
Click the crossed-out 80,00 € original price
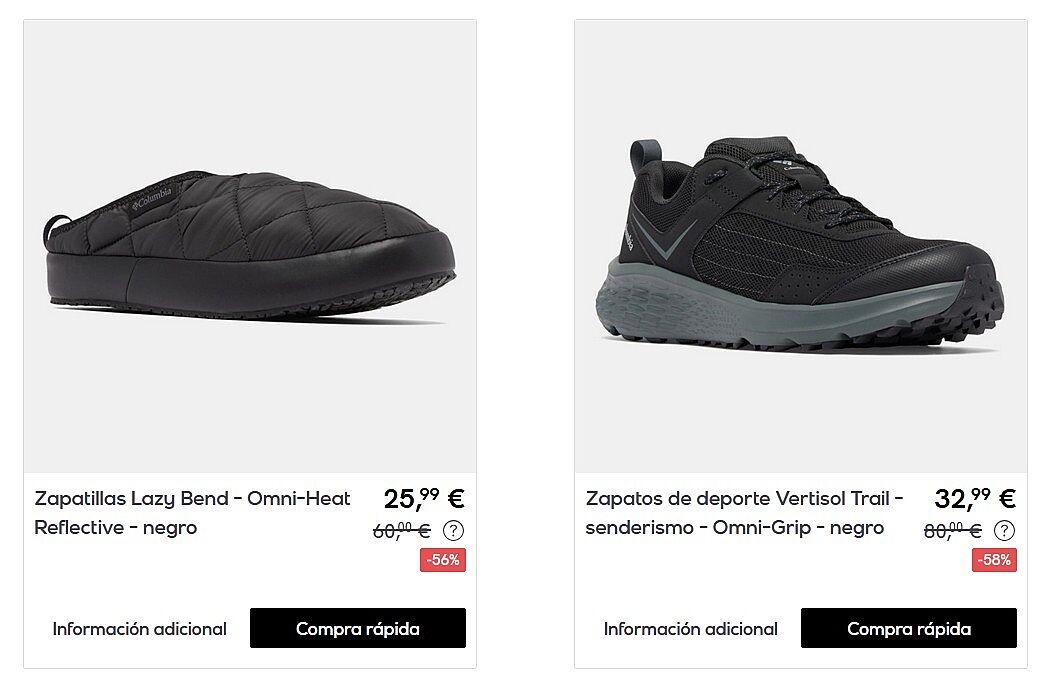click(x=953, y=530)
